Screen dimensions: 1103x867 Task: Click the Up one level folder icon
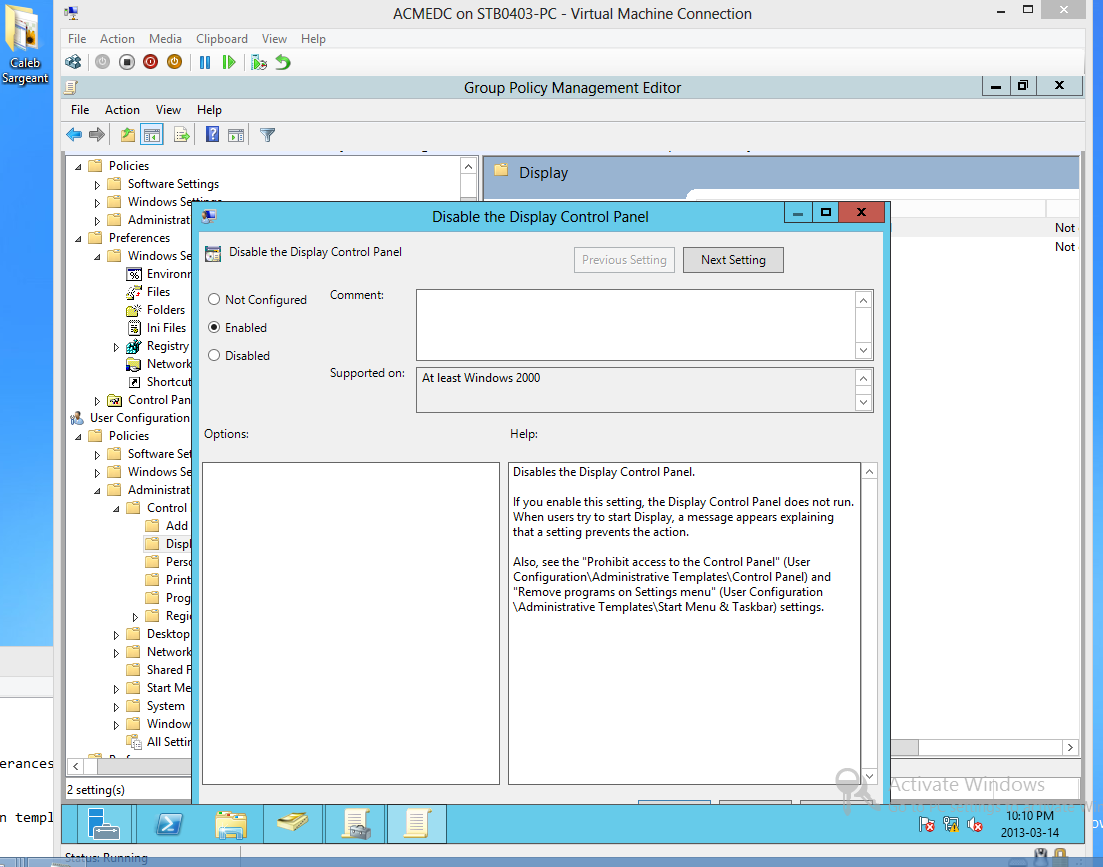(x=127, y=134)
